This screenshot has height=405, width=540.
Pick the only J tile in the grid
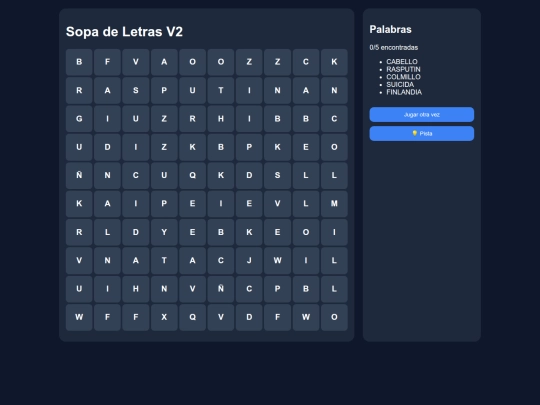click(249, 260)
